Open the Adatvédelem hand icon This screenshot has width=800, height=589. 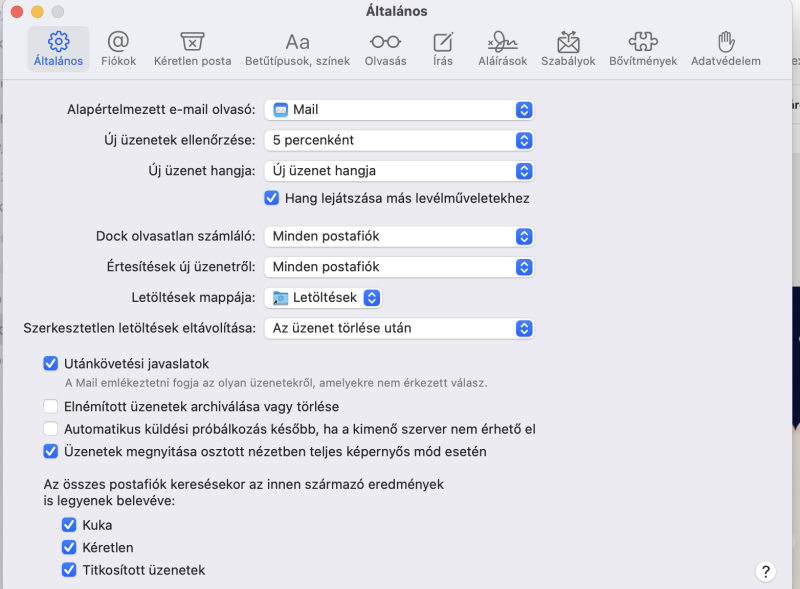pos(726,48)
